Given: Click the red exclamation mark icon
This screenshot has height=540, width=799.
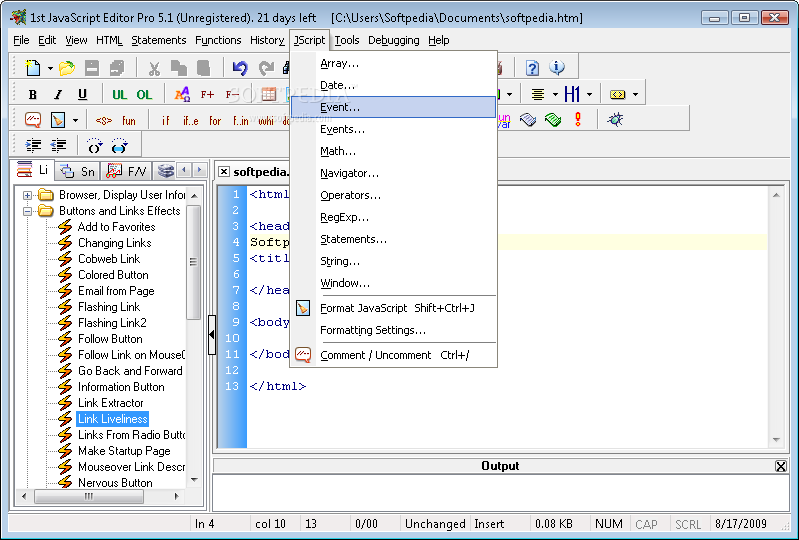Looking at the screenshot, I should tap(578, 120).
